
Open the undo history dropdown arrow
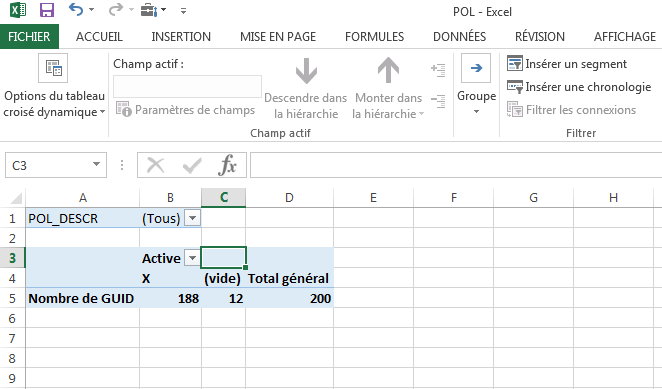coord(92,10)
